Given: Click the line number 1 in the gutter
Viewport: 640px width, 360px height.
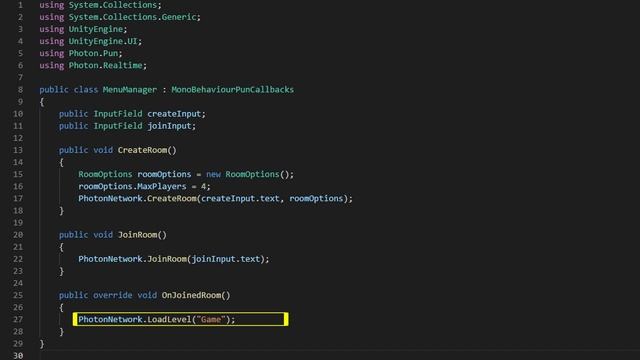Looking at the screenshot, I should (20, 5).
